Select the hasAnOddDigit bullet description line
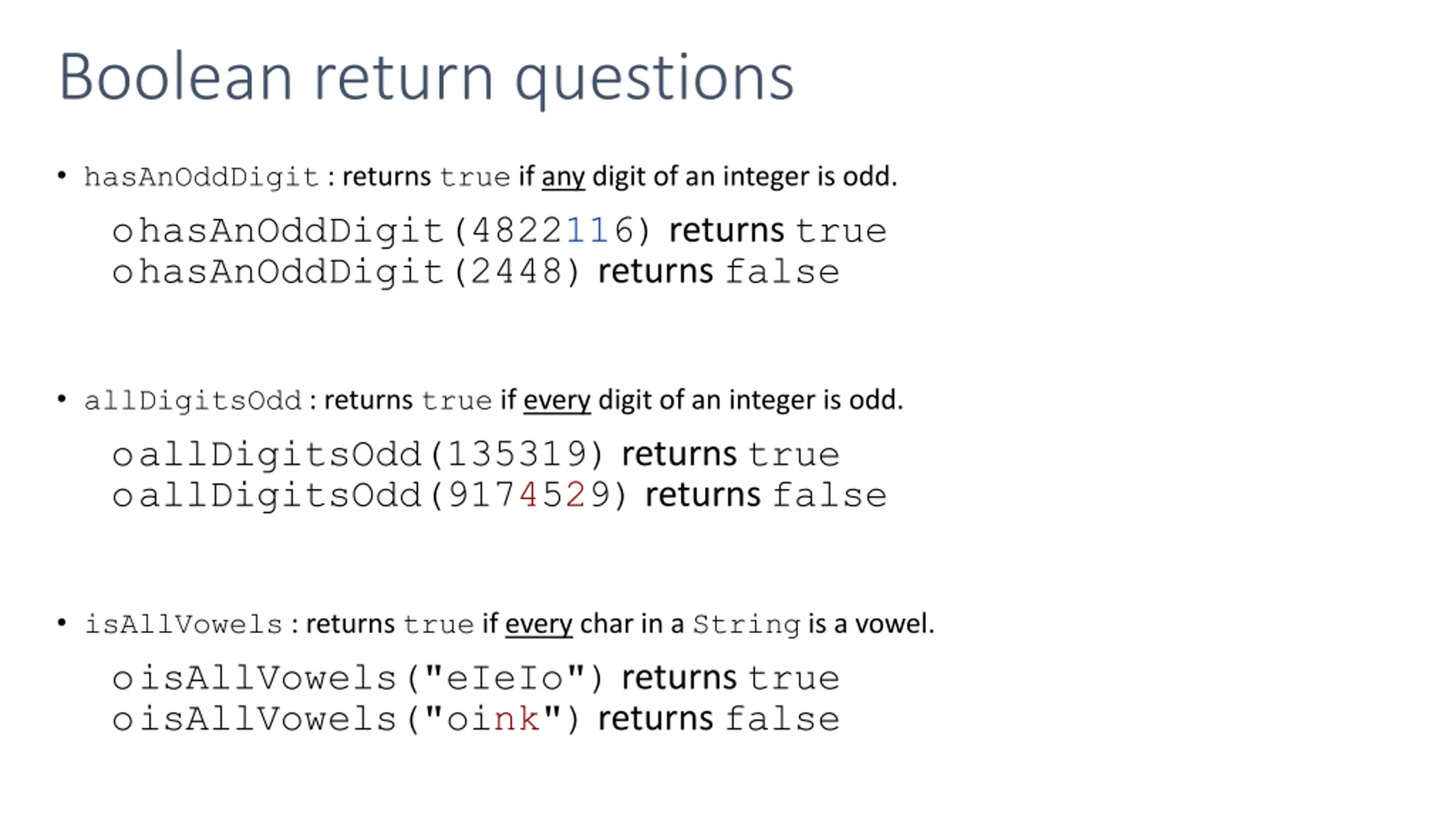Image resolution: width=1456 pixels, height=819 pixels. tap(490, 177)
